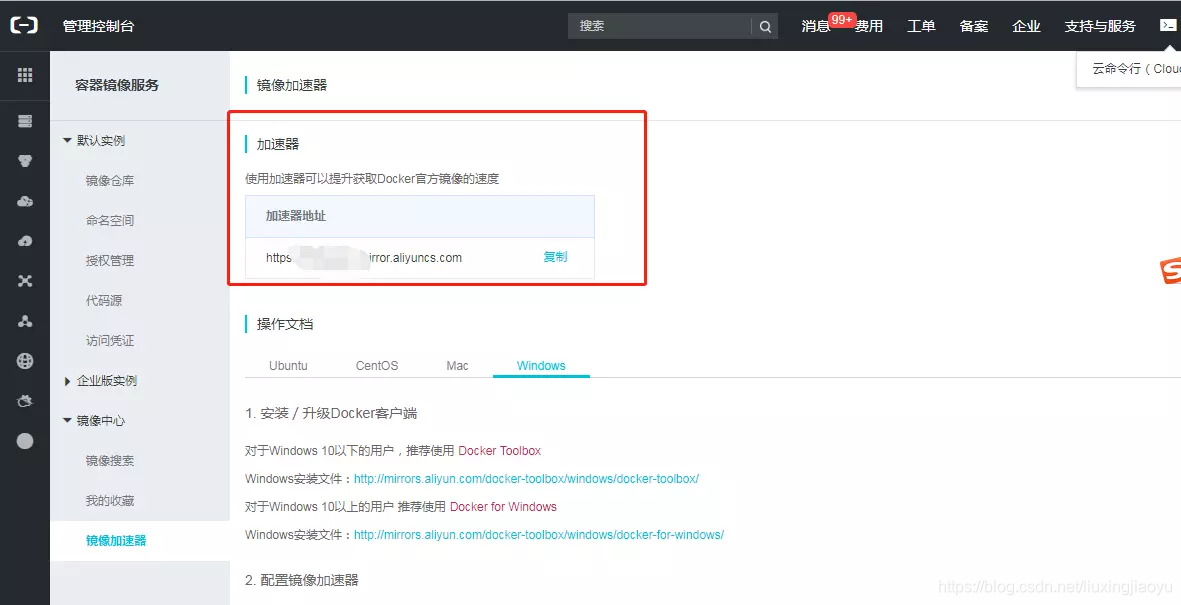Click the search magnifier icon
Image resolution: width=1181 pixels, height=605 pixels.
(x=765, y=26)
